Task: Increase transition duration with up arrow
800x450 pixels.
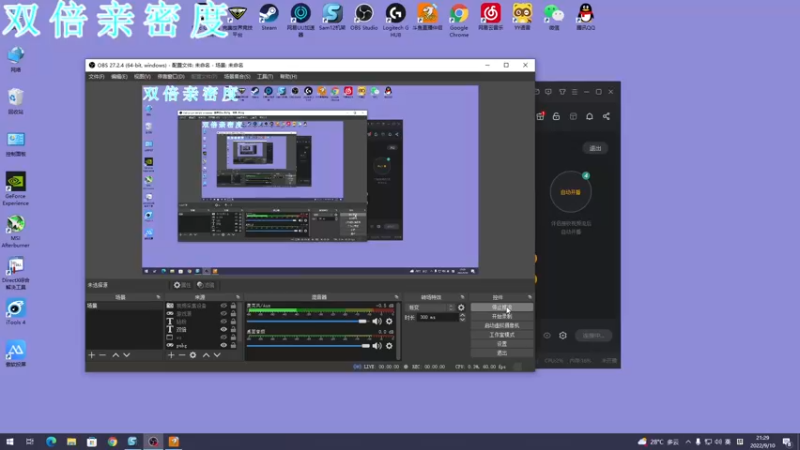Action: pyautogui.click(x=462, y=315)
